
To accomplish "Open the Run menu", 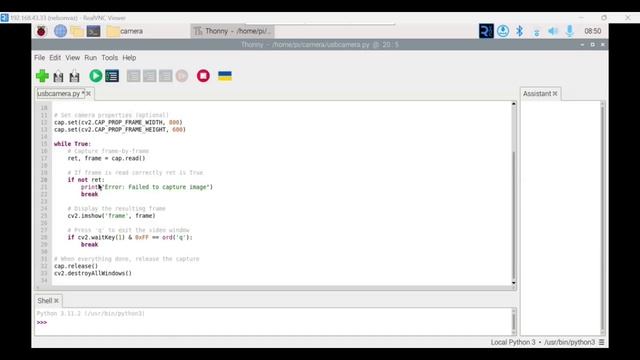I will [91, 58].
